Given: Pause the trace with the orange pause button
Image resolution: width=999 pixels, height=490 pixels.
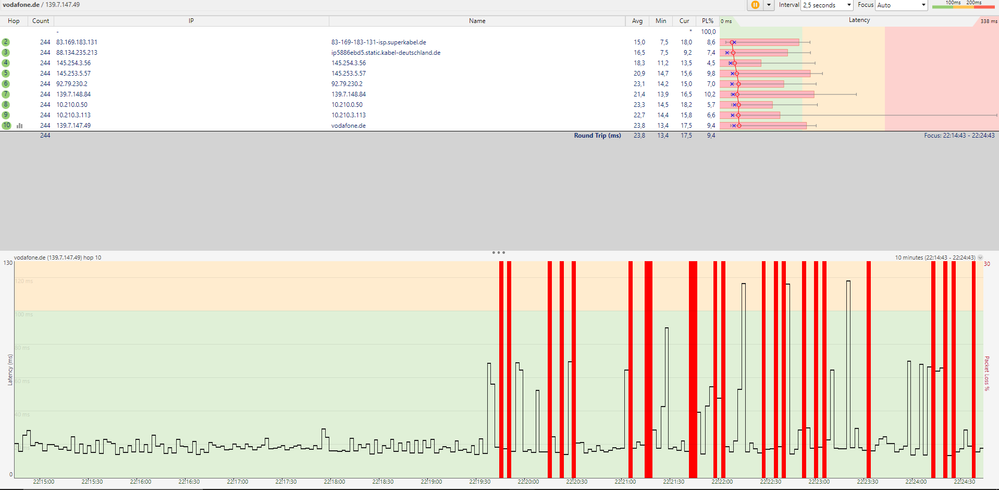Looking at the screenshot, I should click(x=754, y=4).
